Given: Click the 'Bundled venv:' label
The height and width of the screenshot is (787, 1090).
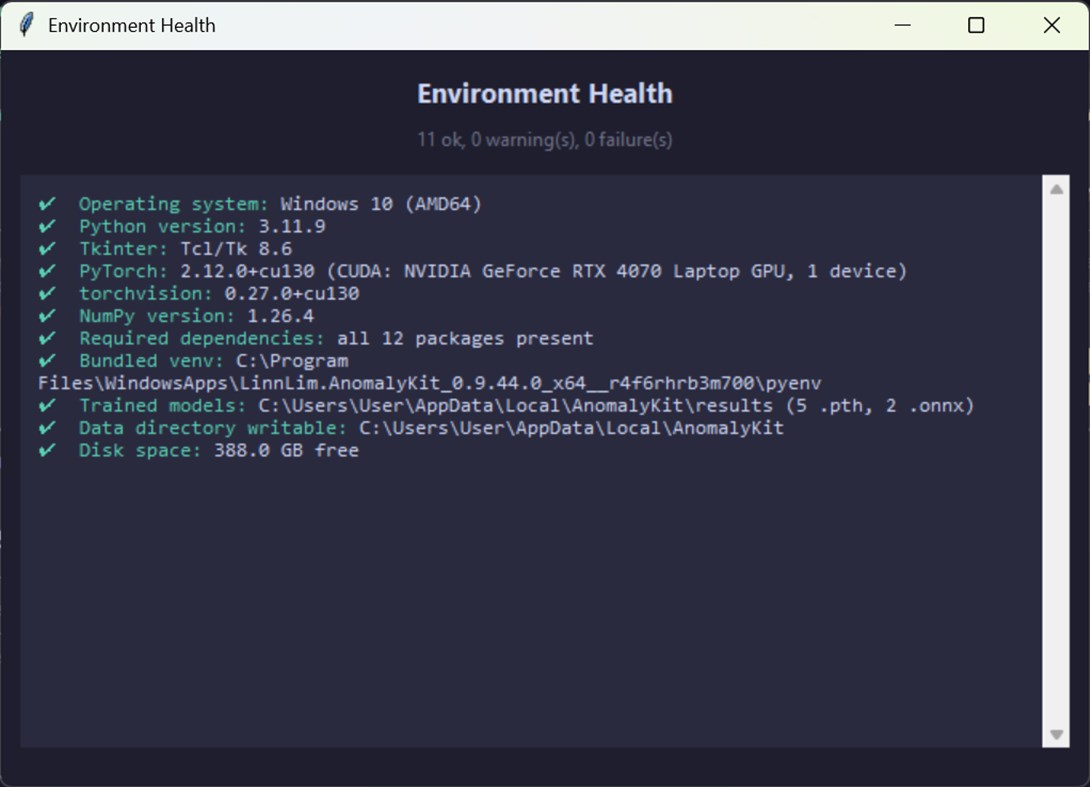Looking at the screenshot, I should point(151,360).
